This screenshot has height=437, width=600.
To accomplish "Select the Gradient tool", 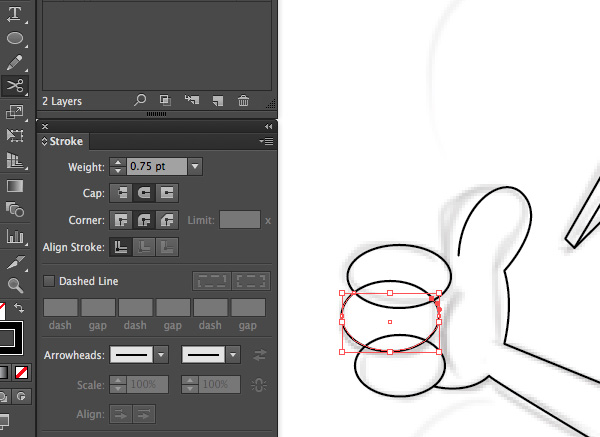I will point(15,185).
